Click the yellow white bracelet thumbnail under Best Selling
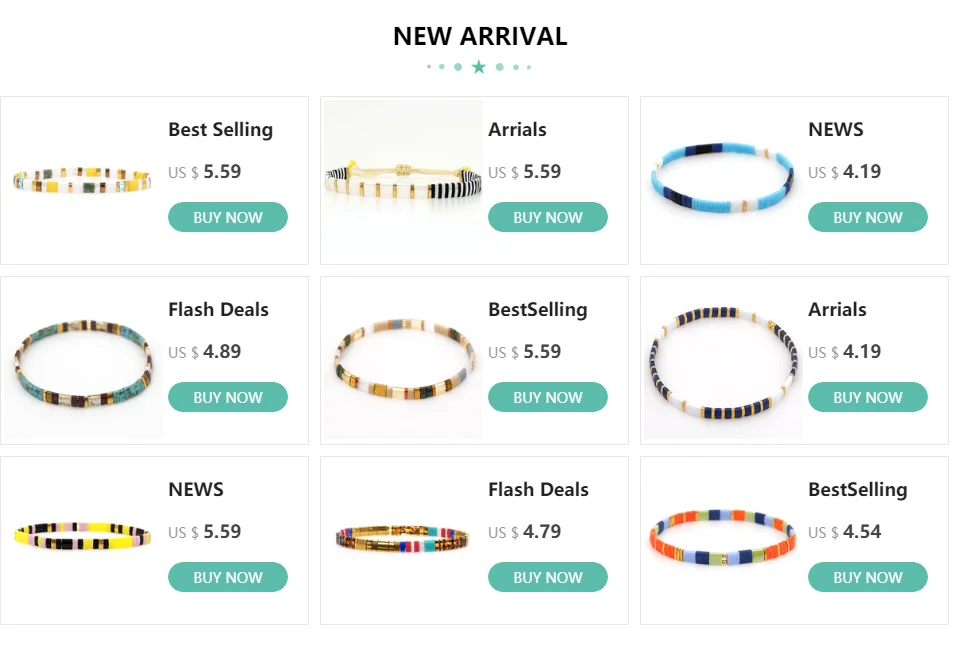The width and height of the screenshot is (958, 661). [x=82, y=180]
